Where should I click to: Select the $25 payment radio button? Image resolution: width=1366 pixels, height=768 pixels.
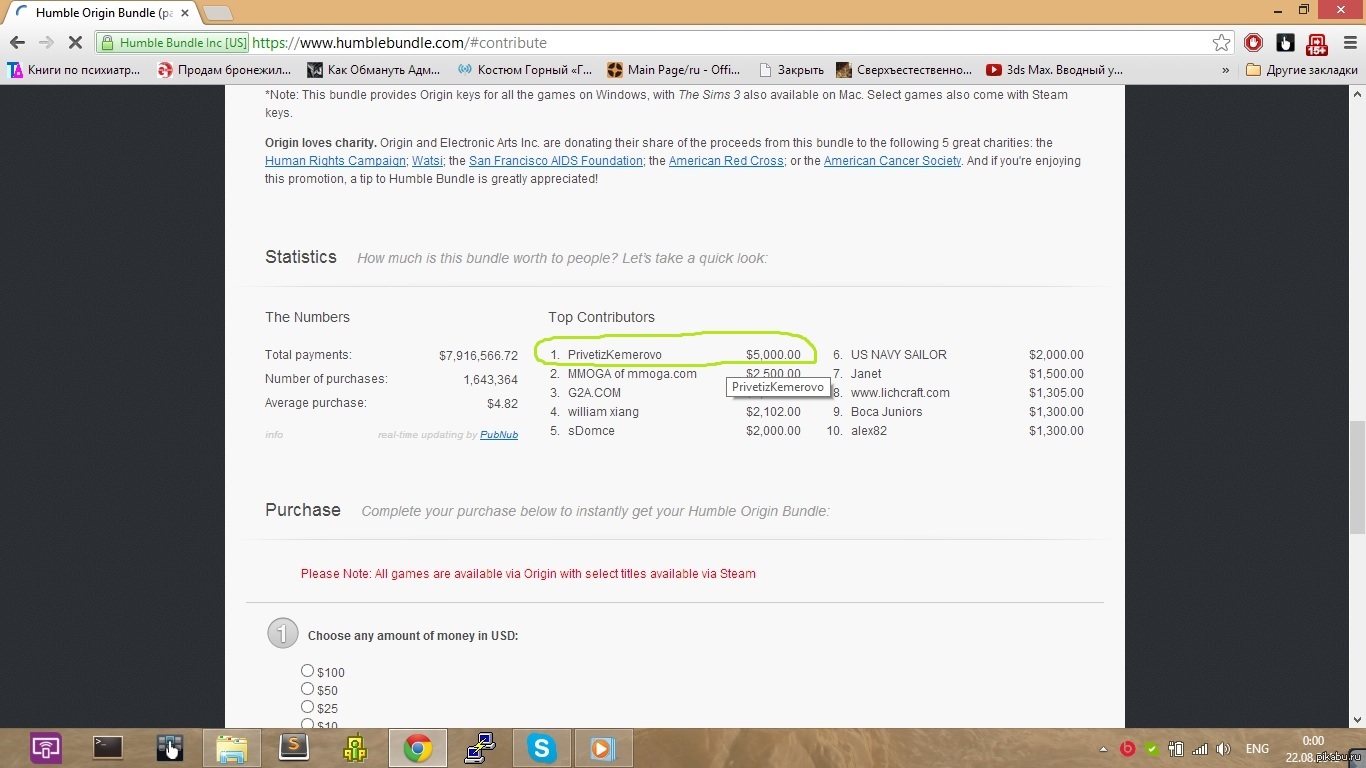(308, 707)
